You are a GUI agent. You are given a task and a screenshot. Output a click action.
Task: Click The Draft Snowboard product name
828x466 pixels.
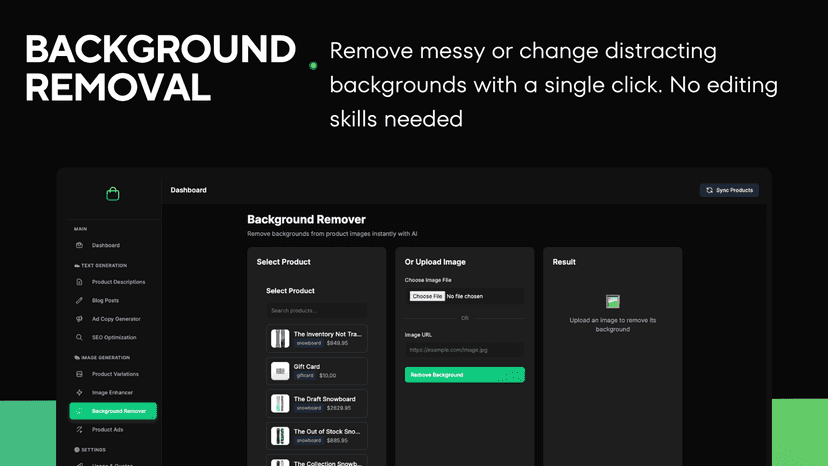(x=324, y=399)
